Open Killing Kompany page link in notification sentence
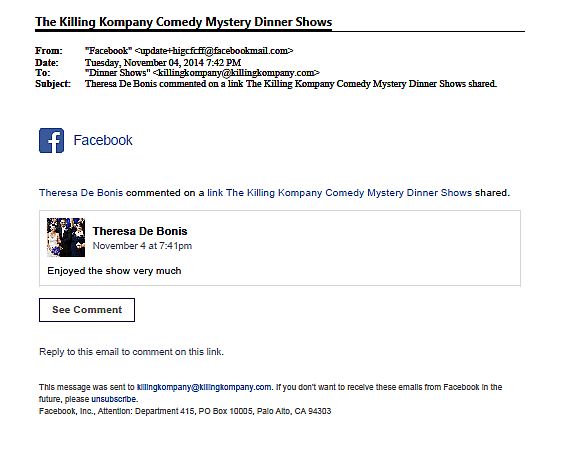Screen dimensions: 566x463 (x=349, y=193)
